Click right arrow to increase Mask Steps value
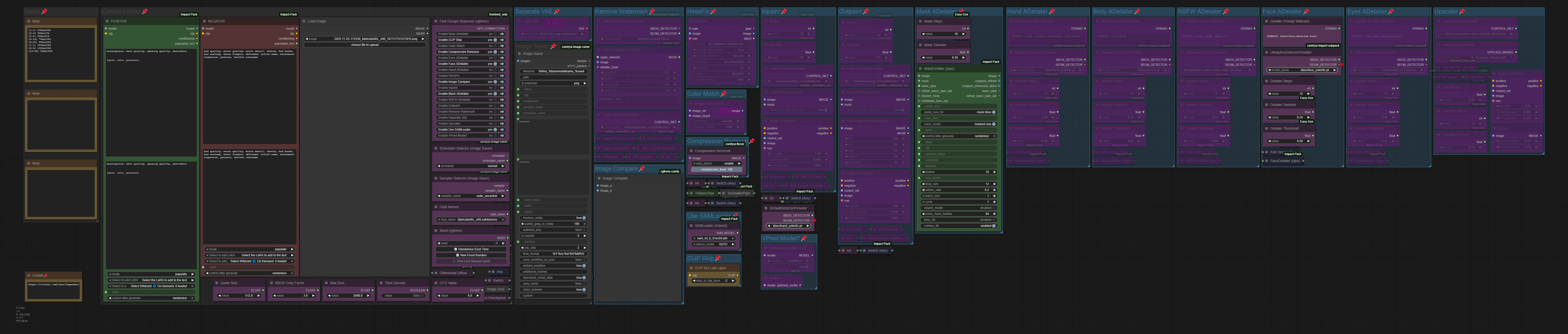 pyautogui.click(x=963, y=34)
